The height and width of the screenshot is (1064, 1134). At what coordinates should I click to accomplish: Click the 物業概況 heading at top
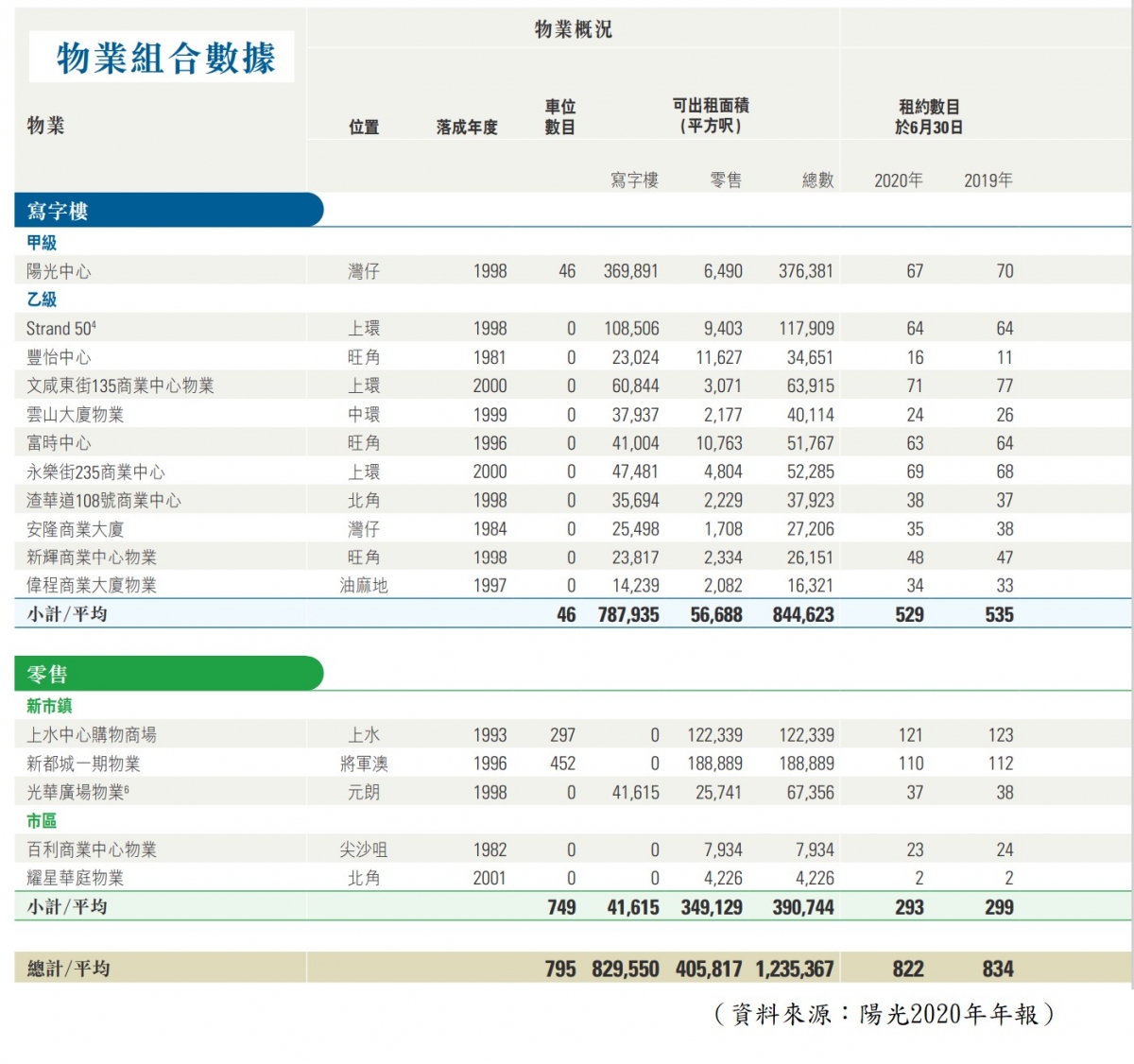573,29
